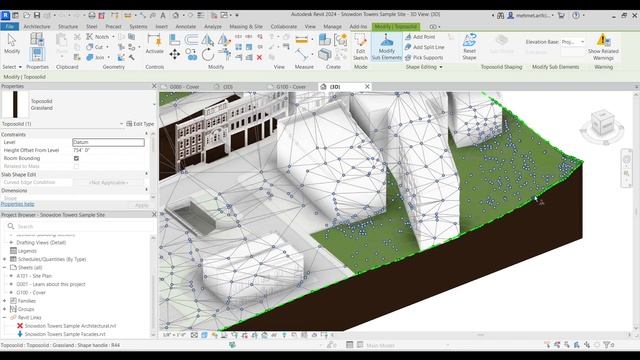Click the Notch geometry tool
640x360 pixels.
(98, 37)
